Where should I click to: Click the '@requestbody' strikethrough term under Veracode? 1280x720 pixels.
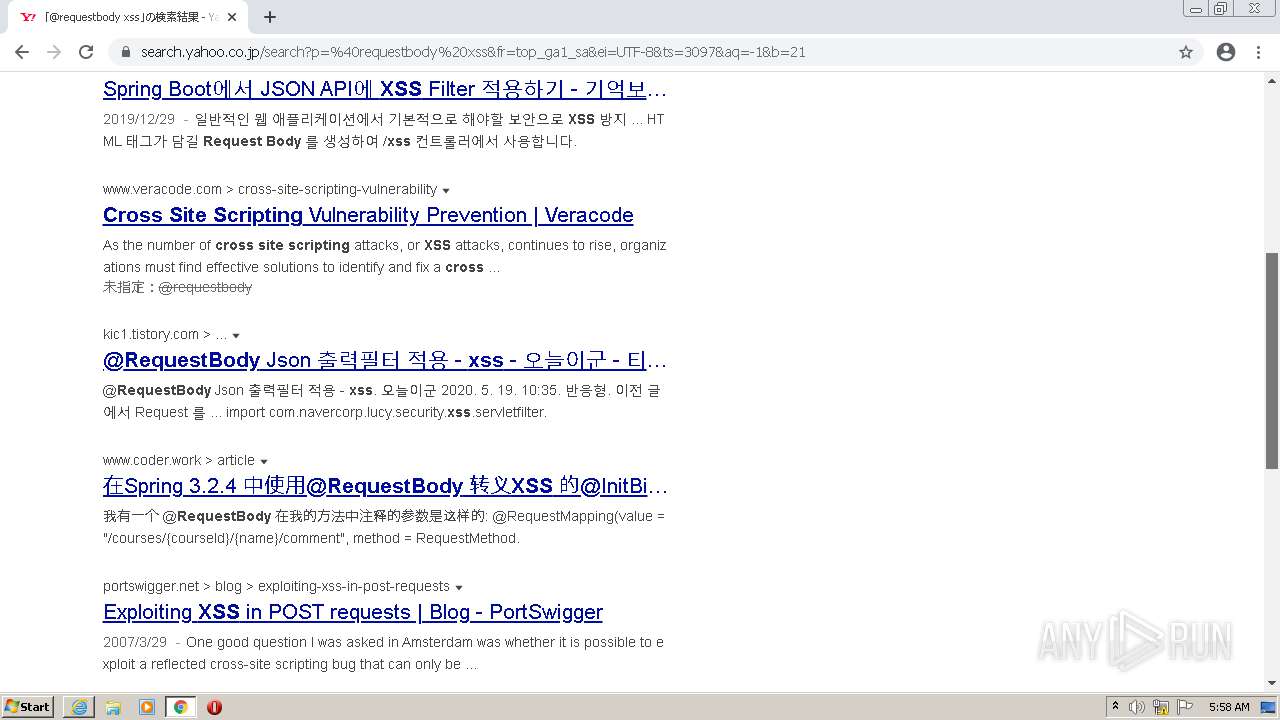tap(205, 287)
